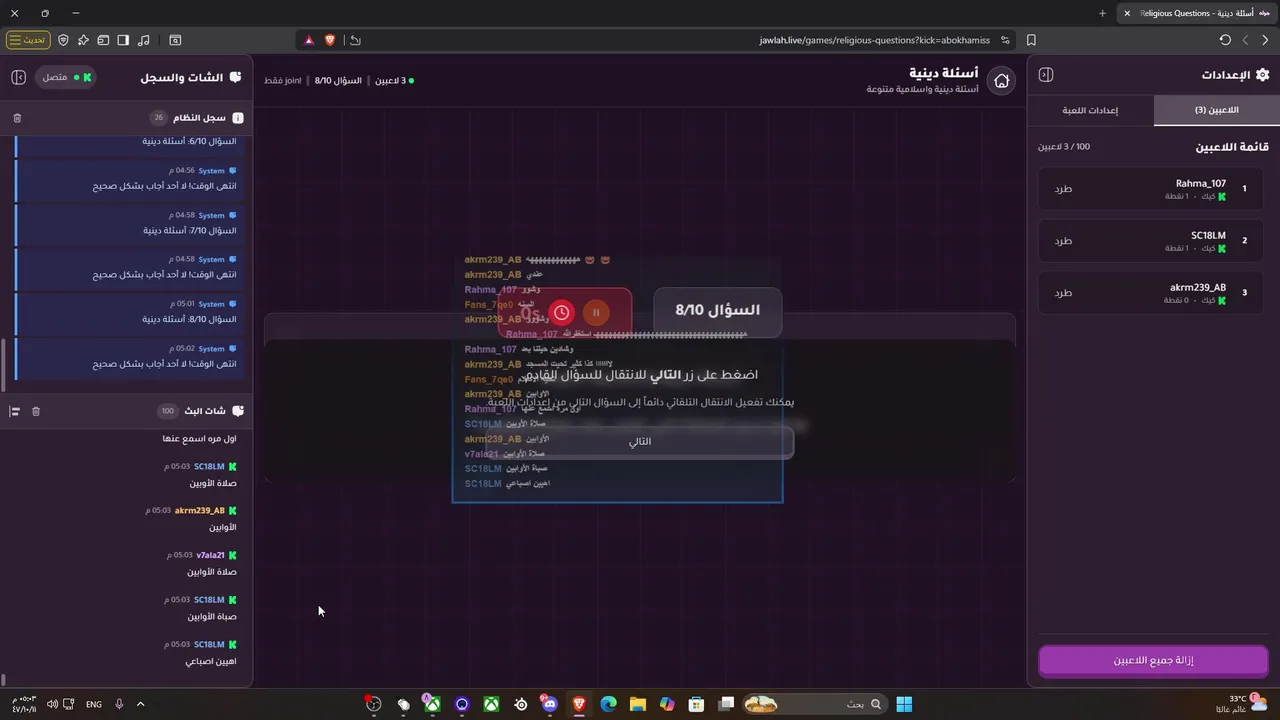The image size is (1280, 720).
Task: Open Discord from the taskbar
Action: click(x=549, y=704)
